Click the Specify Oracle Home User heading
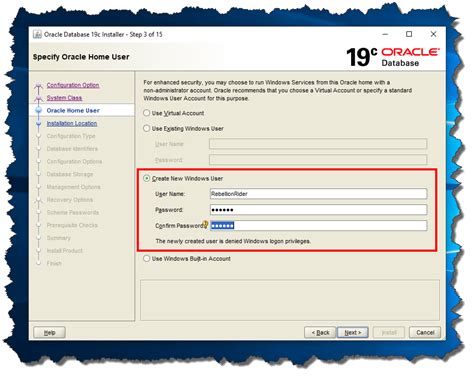This screenshot has height=377, width=474. pyautogui.click(x=81, y=57)
